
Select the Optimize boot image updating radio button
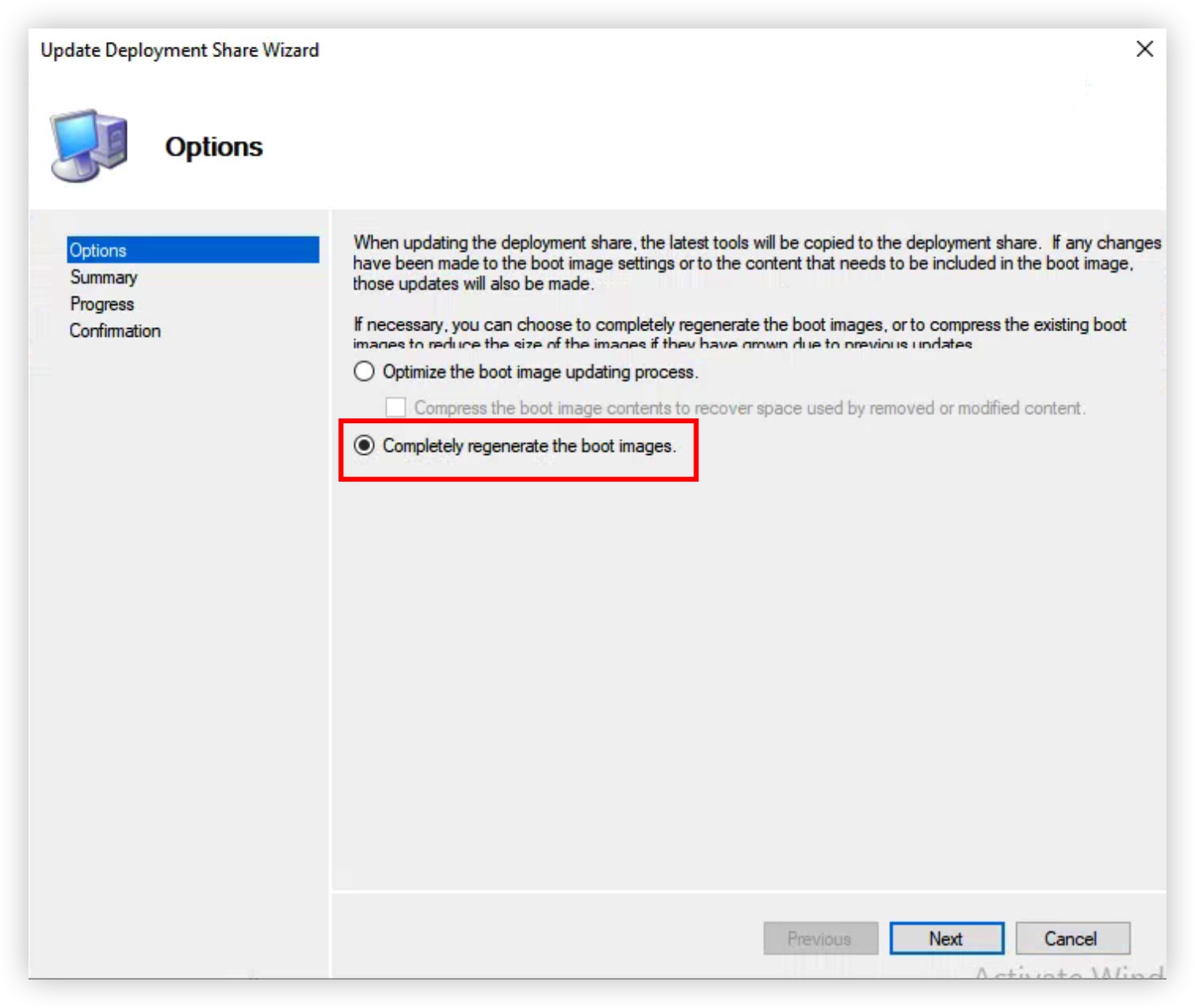coord(364,372)
